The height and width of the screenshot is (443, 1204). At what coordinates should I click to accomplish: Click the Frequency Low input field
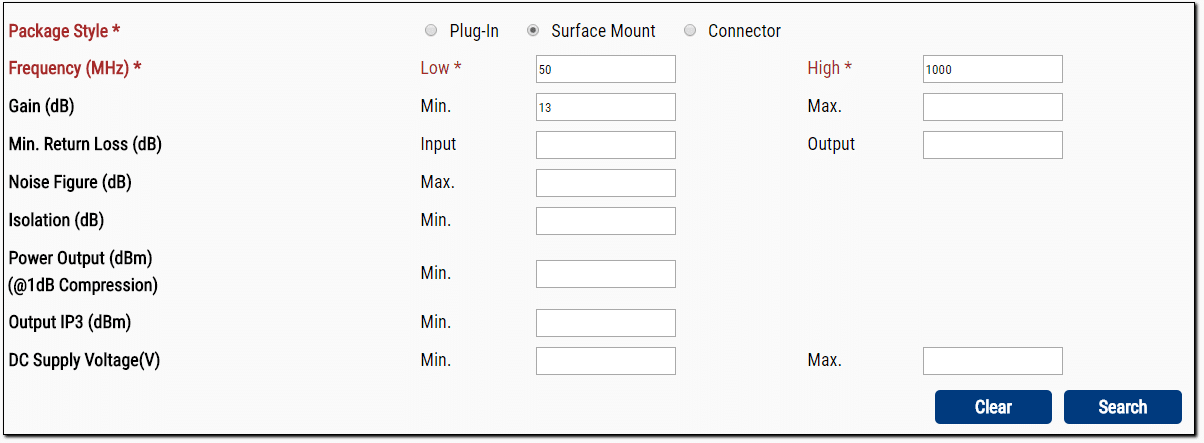tap(606, 69)
